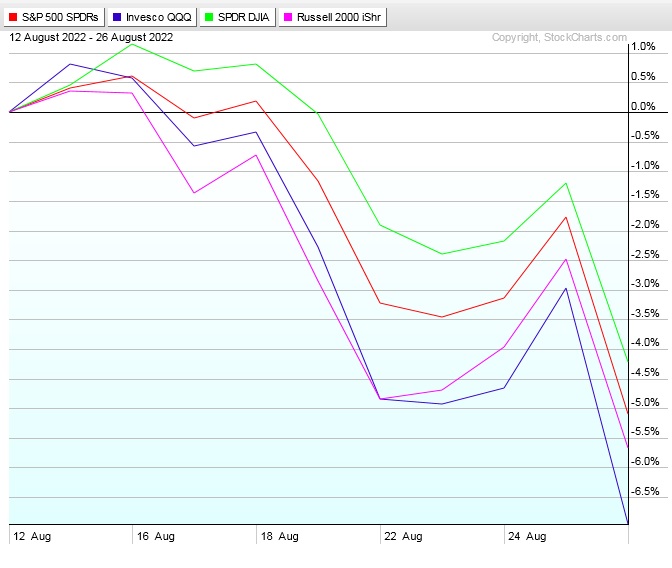Click the 24 Aug x-axis label
This screenshot has height=568, width=672.
[x=527, y=537]
